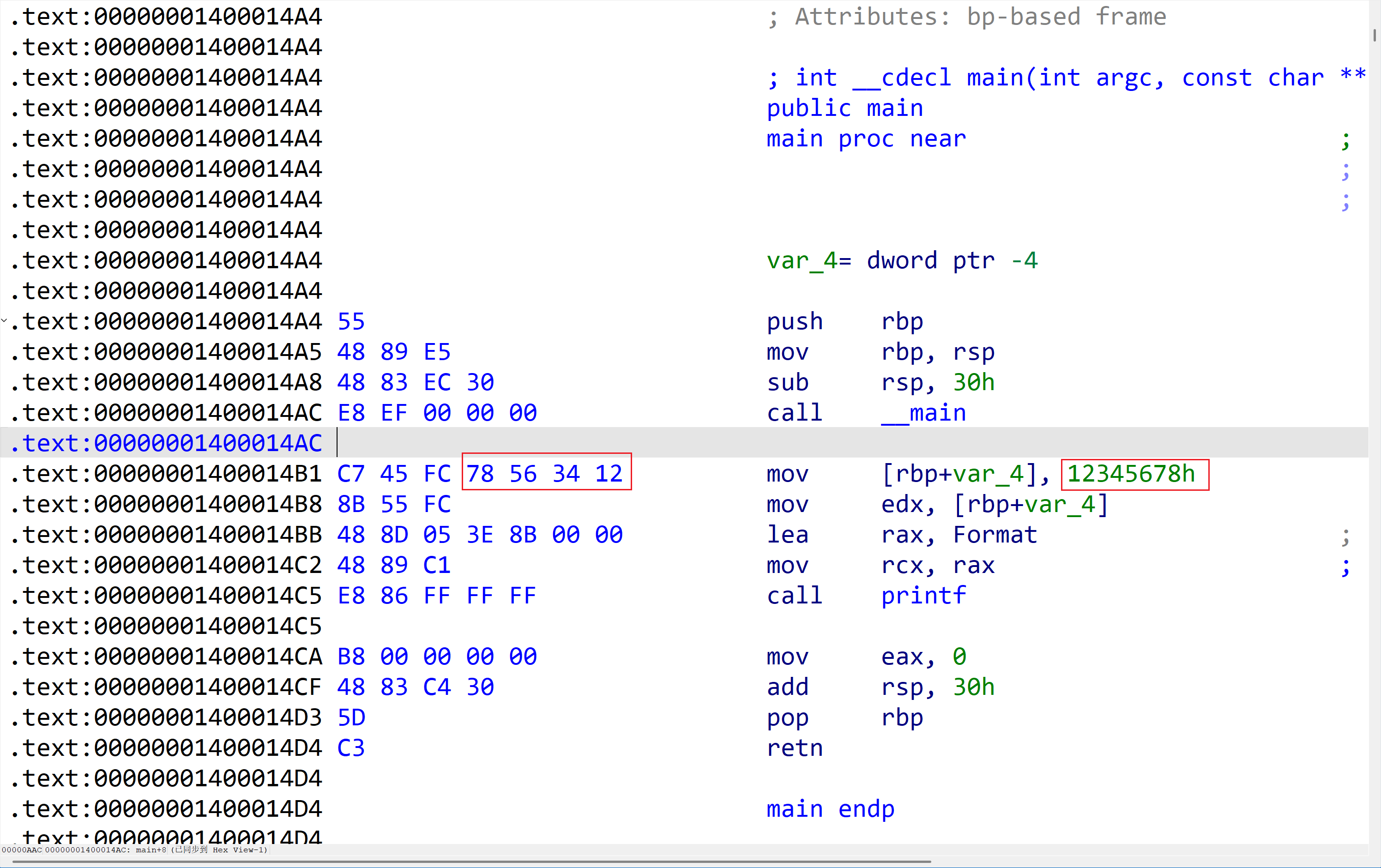Click the __main call operand
The height and width of the screenshot is (868, 1381).
pos(923,413)
